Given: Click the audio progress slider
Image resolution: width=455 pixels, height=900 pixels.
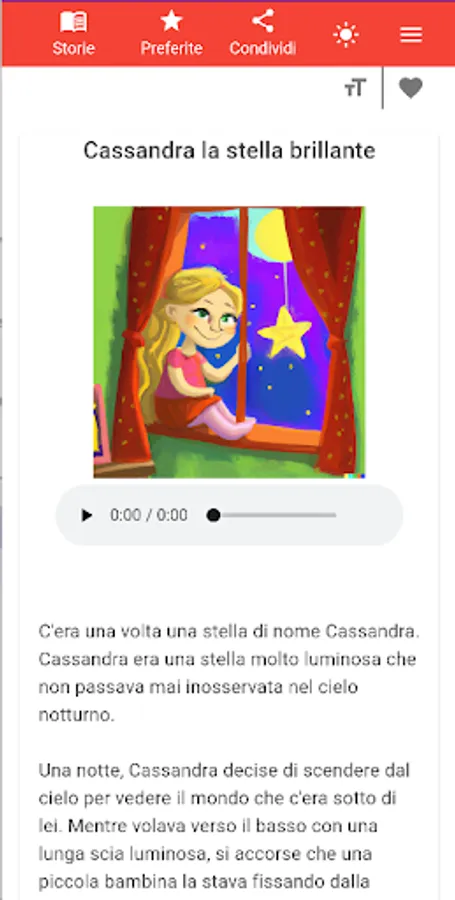Looking at the screenshot, I should click(272, 515).
